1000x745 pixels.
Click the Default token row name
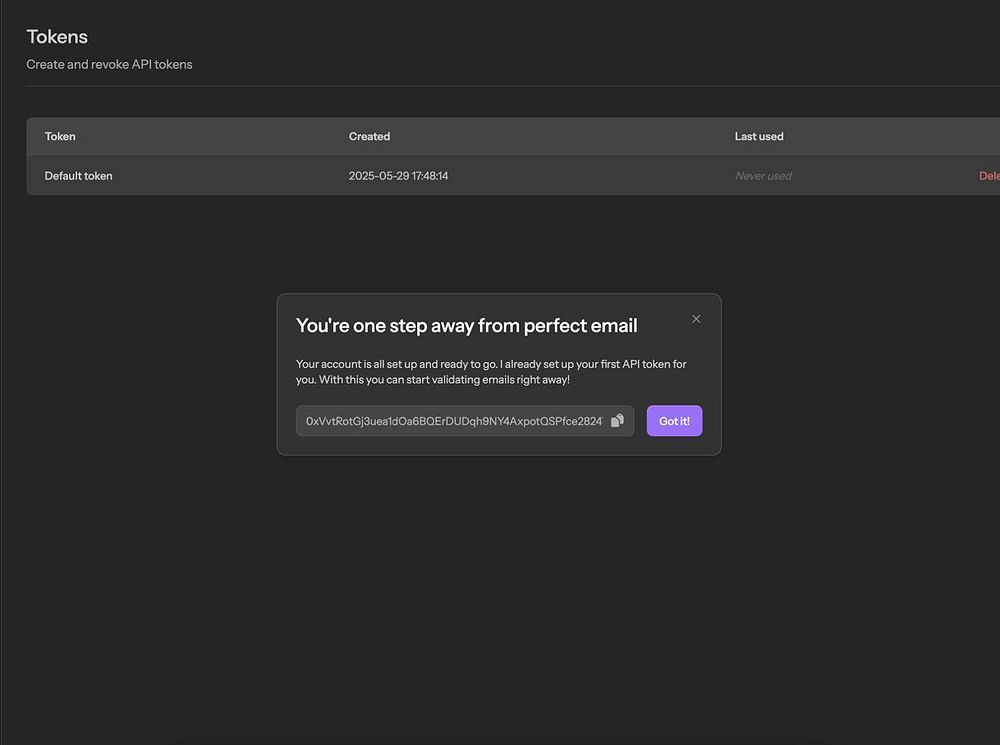click(x=78, y=176)
